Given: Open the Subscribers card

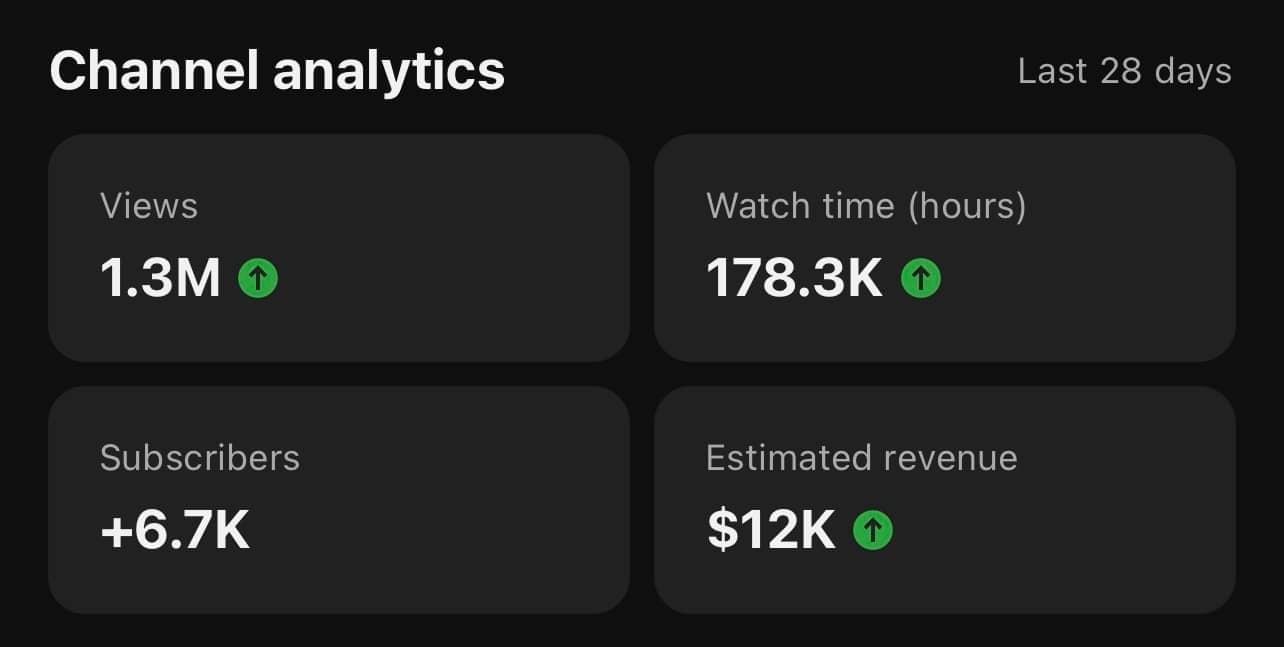Looking at the screenshot, I should click(x=339, y=500).
